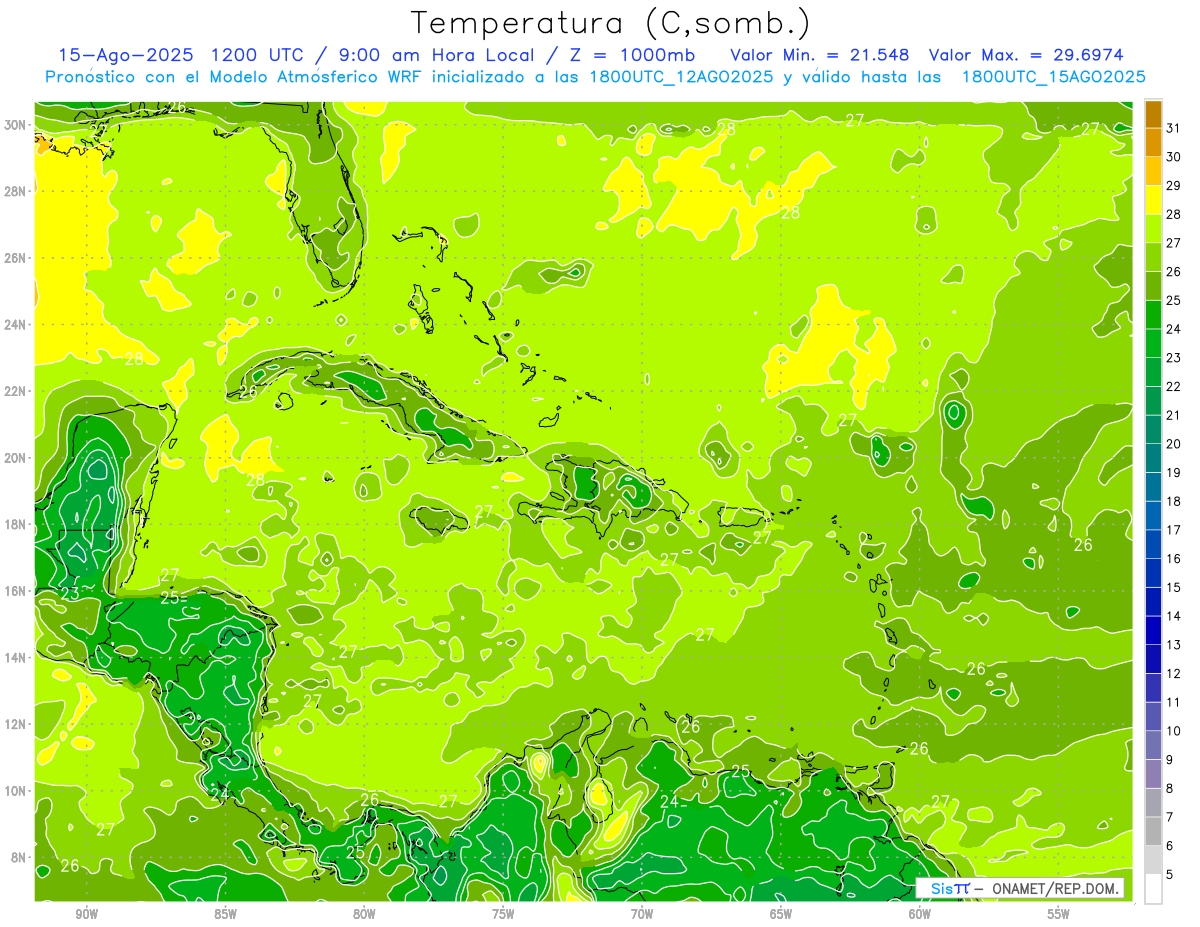Click the 15 value on the color scale
Image resolution: width=1200 pixels, height=927 pixels.
click(x=1174, y=587)
